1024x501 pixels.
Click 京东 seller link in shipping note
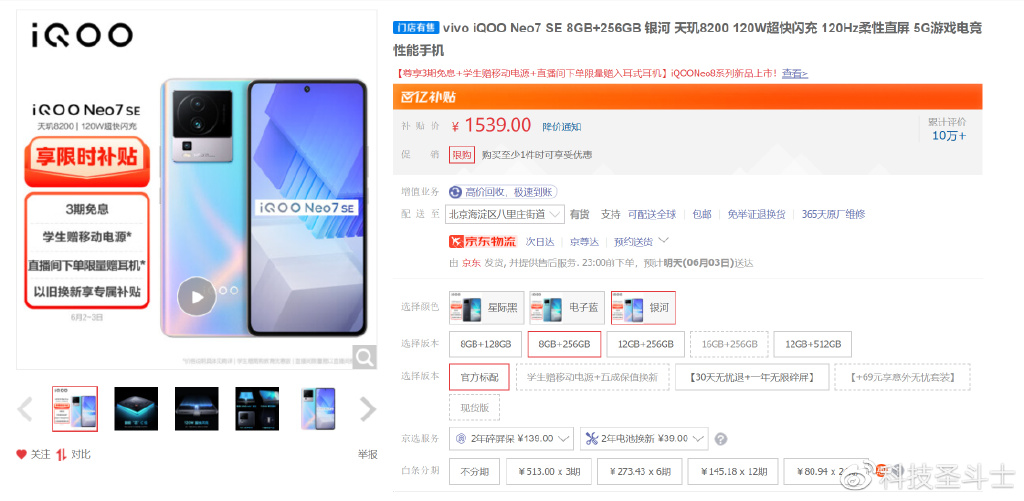click(x=471, y=263)
